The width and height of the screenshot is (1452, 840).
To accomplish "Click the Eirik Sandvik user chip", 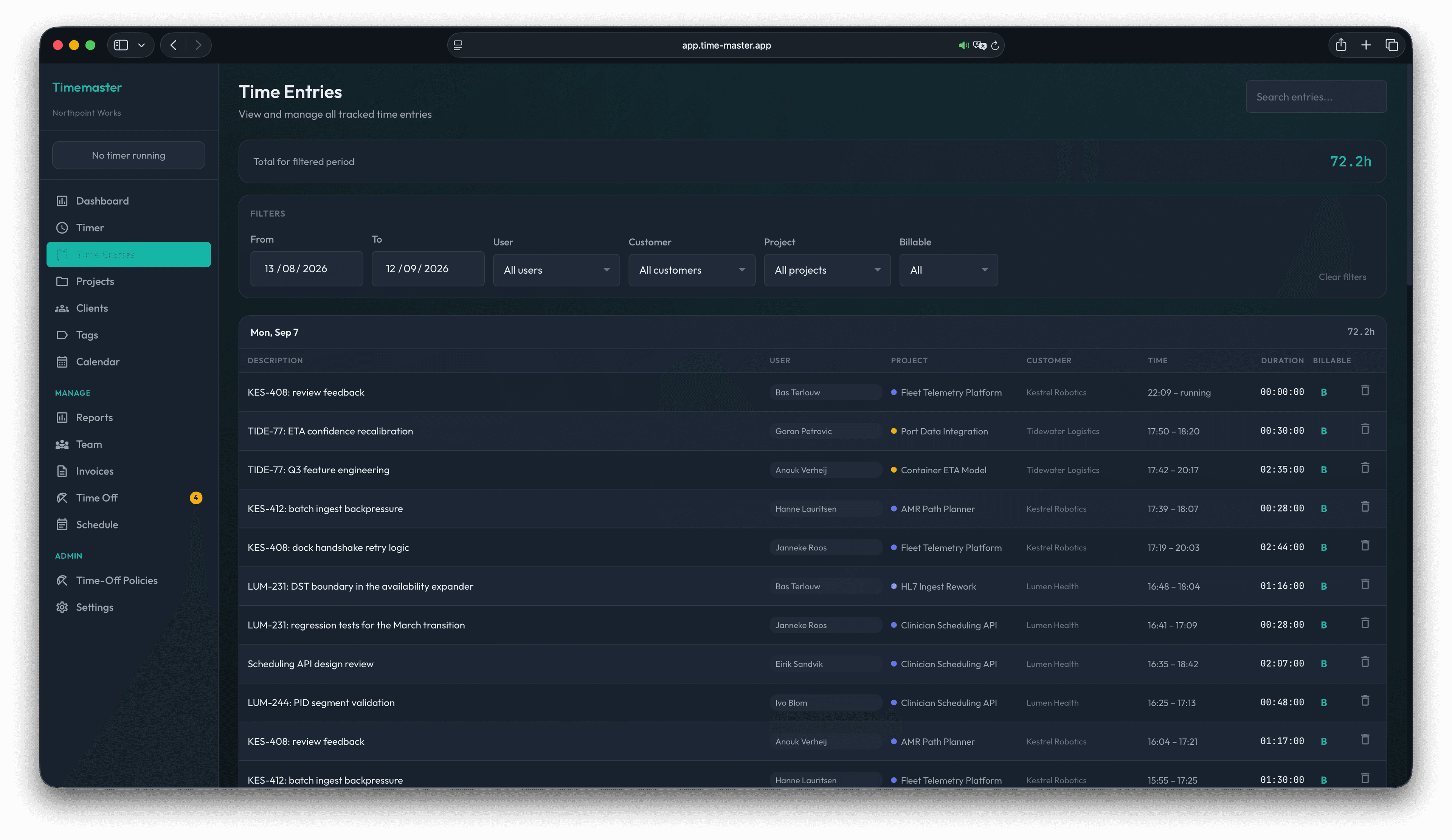I will [825, 664].
